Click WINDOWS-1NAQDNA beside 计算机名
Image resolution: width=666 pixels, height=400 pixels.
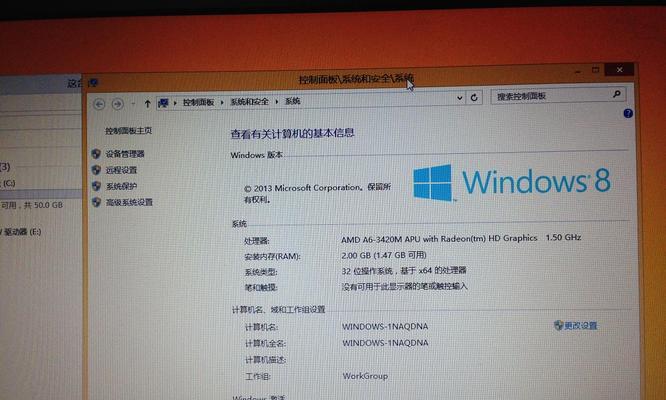pyautogui.click(x=385, y=327)
